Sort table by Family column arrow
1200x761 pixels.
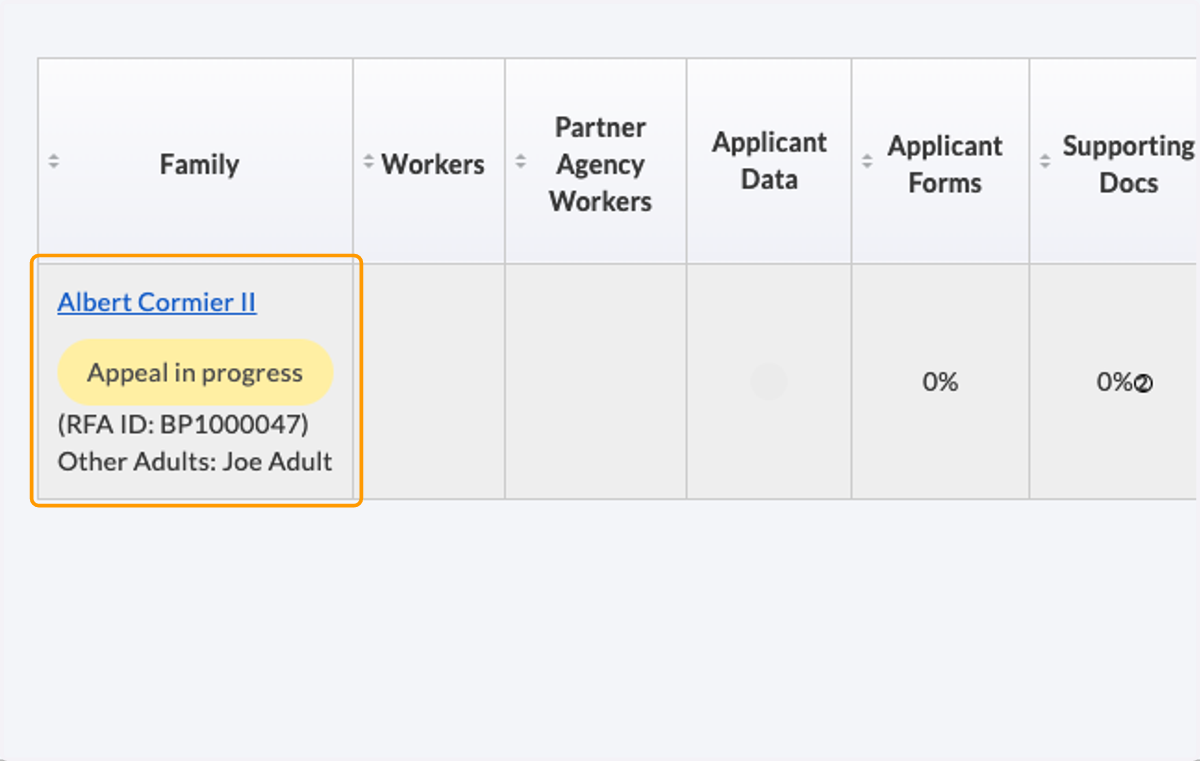click(x=54, y=161)
